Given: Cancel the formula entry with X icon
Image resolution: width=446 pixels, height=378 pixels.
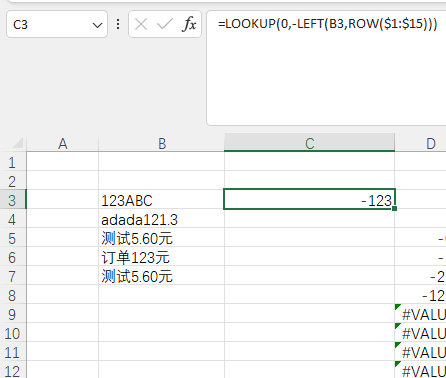Looking at the screenshot, I should coord(141,24).
